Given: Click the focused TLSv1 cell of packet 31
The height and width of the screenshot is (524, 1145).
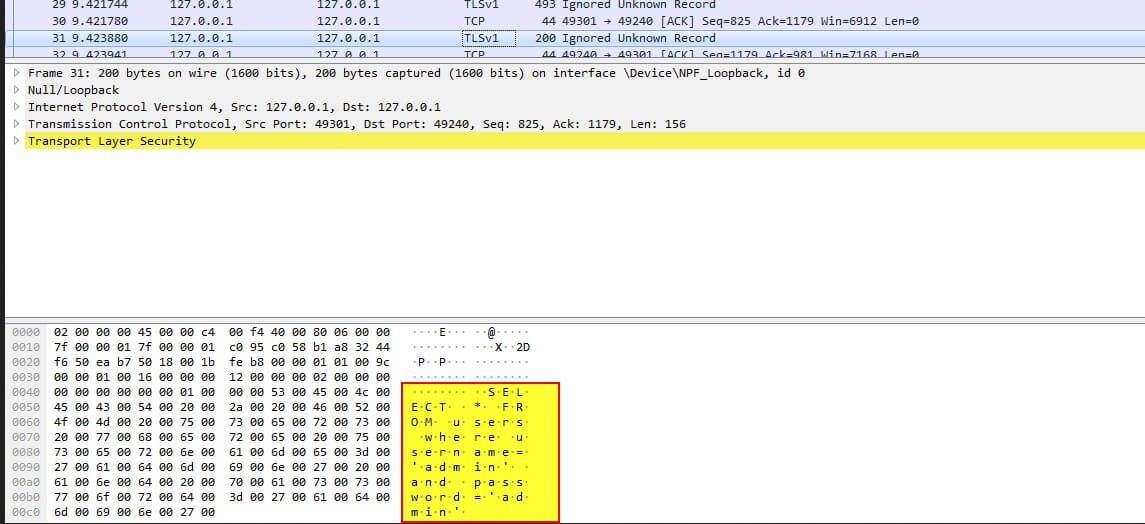Looking at the screenshot, I should (489, 38).
